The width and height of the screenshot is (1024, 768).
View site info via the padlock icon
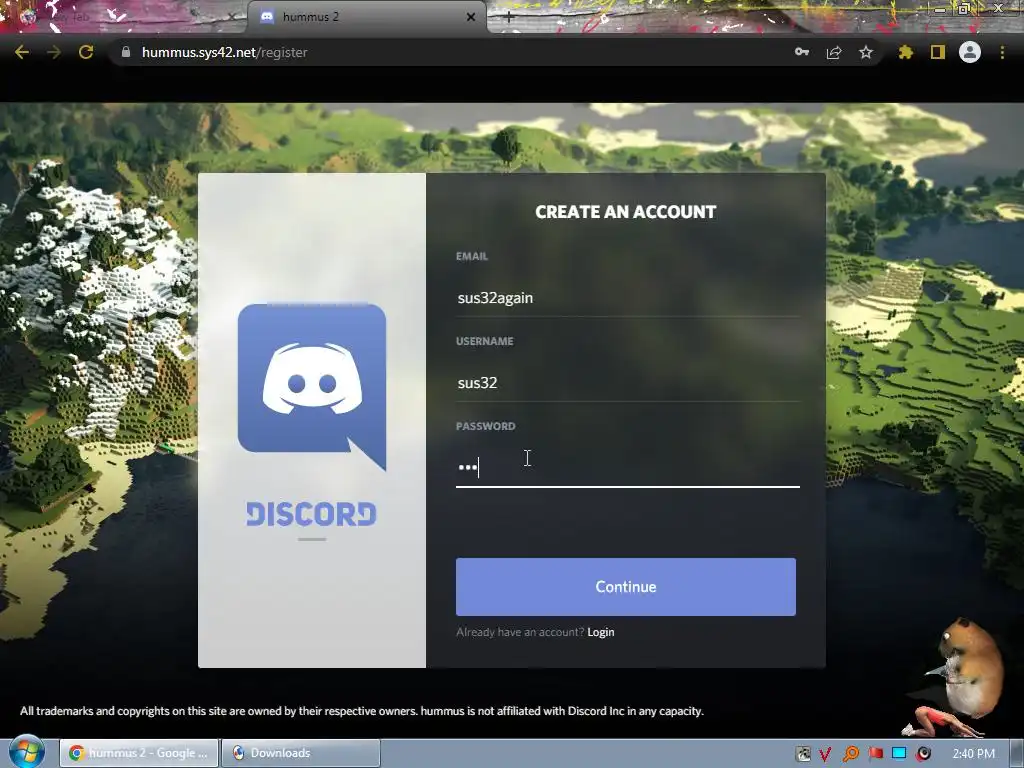(x=126, y=52)
